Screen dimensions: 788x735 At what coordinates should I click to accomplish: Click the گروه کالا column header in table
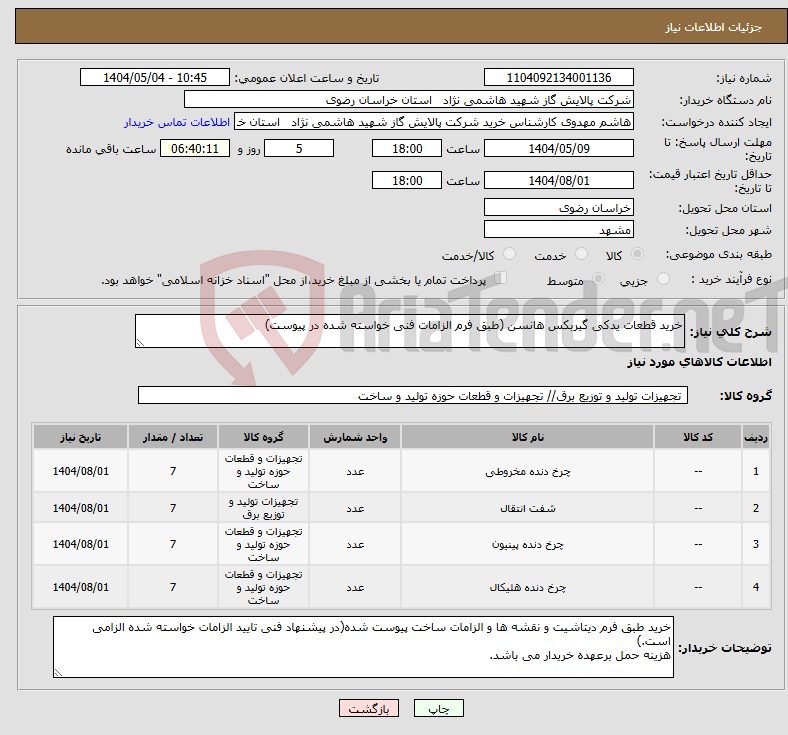263,437
